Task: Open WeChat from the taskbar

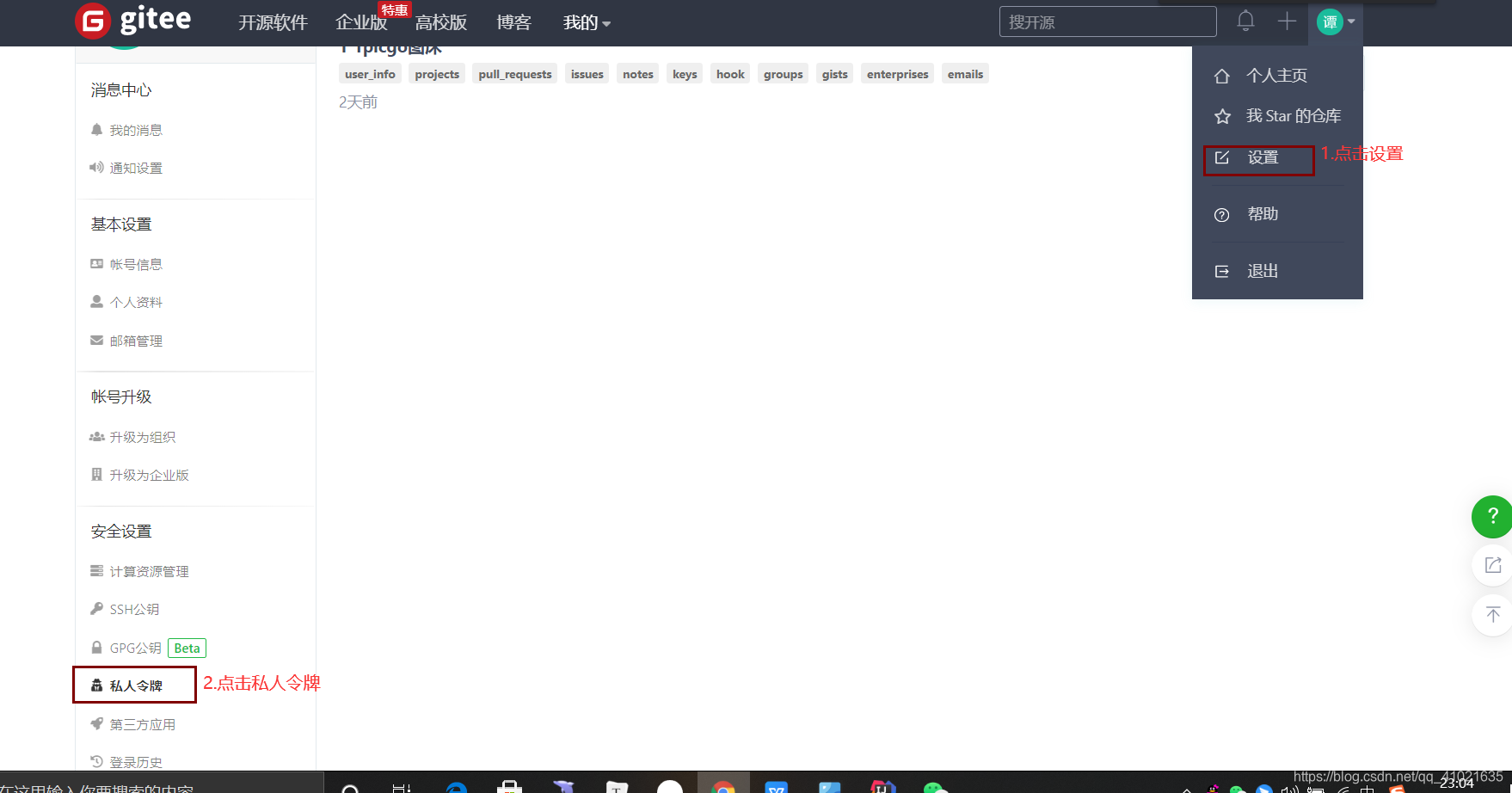Action: (x=935, y=786)
